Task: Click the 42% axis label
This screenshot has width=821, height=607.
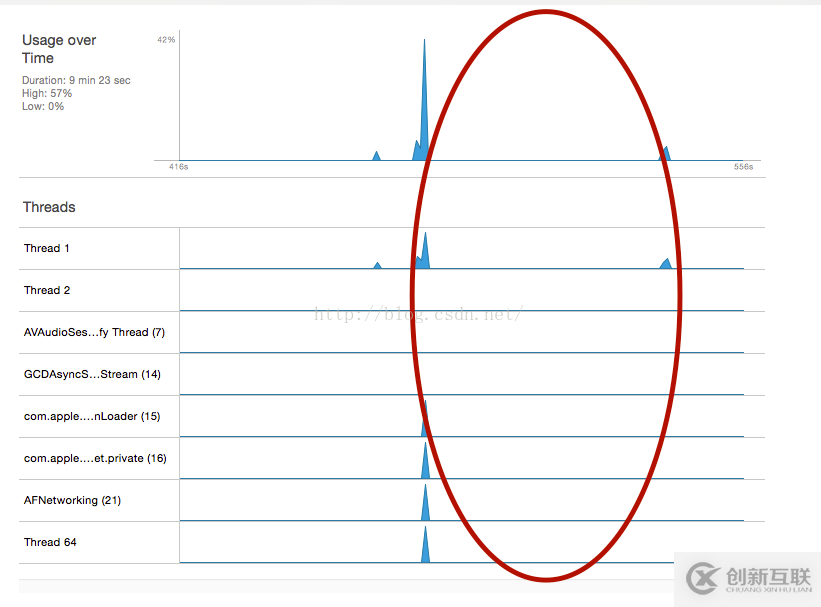Action: tap(166, 40)
